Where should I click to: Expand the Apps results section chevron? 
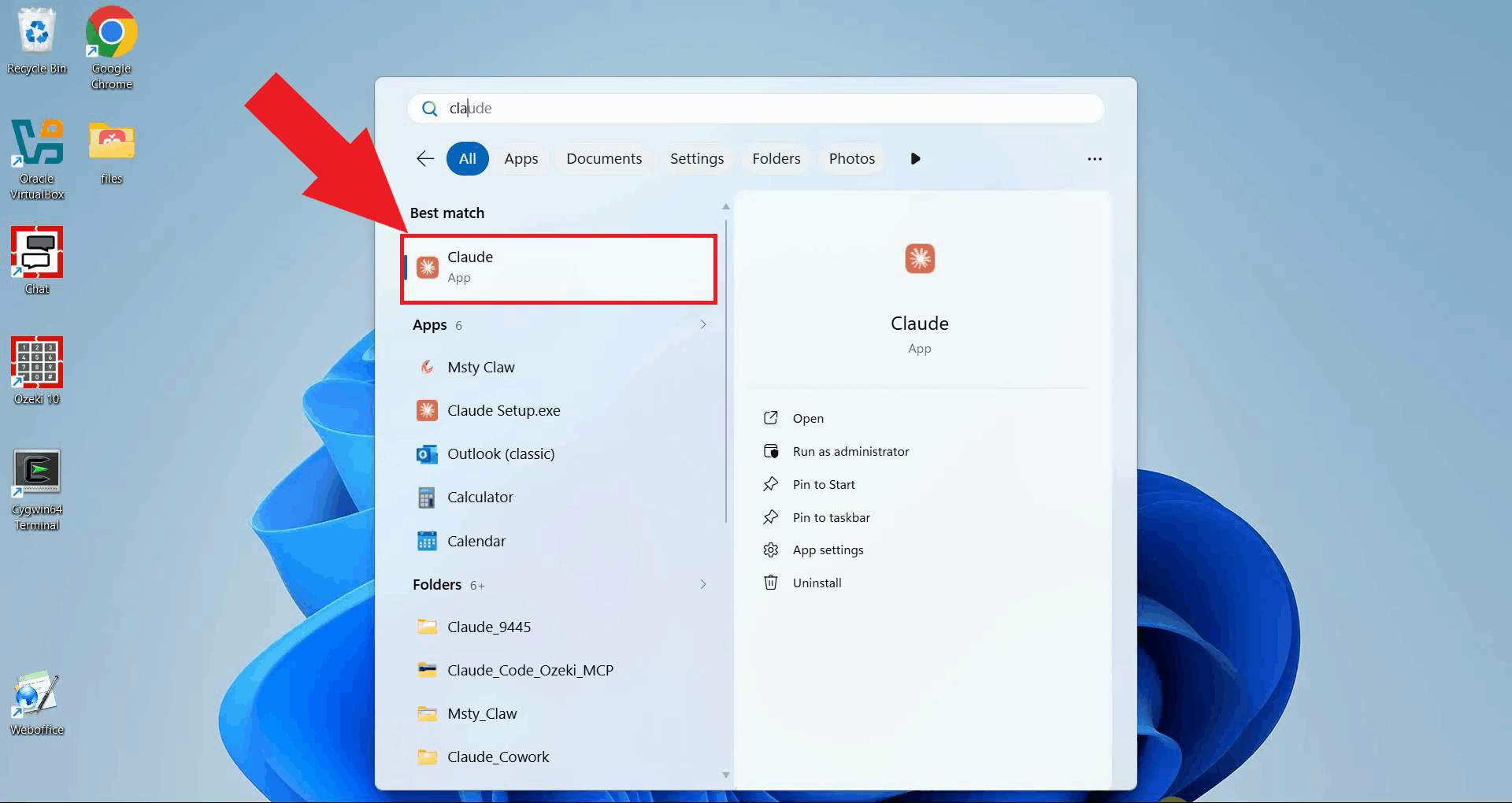703,324
